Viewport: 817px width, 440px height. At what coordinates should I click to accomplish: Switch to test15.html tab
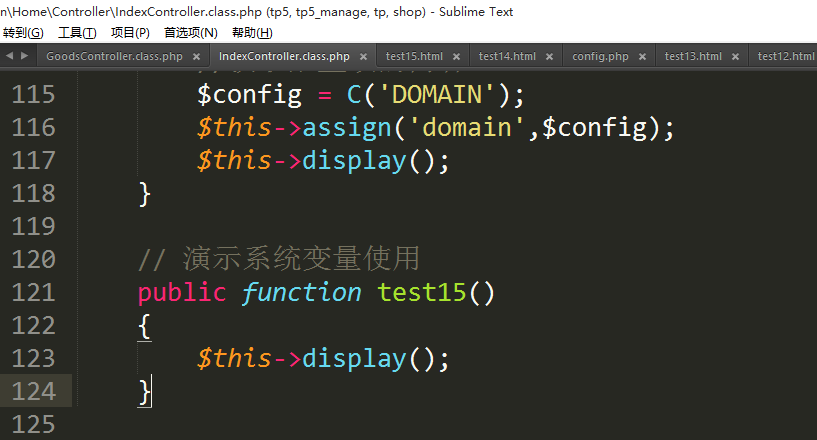point(414,56)
